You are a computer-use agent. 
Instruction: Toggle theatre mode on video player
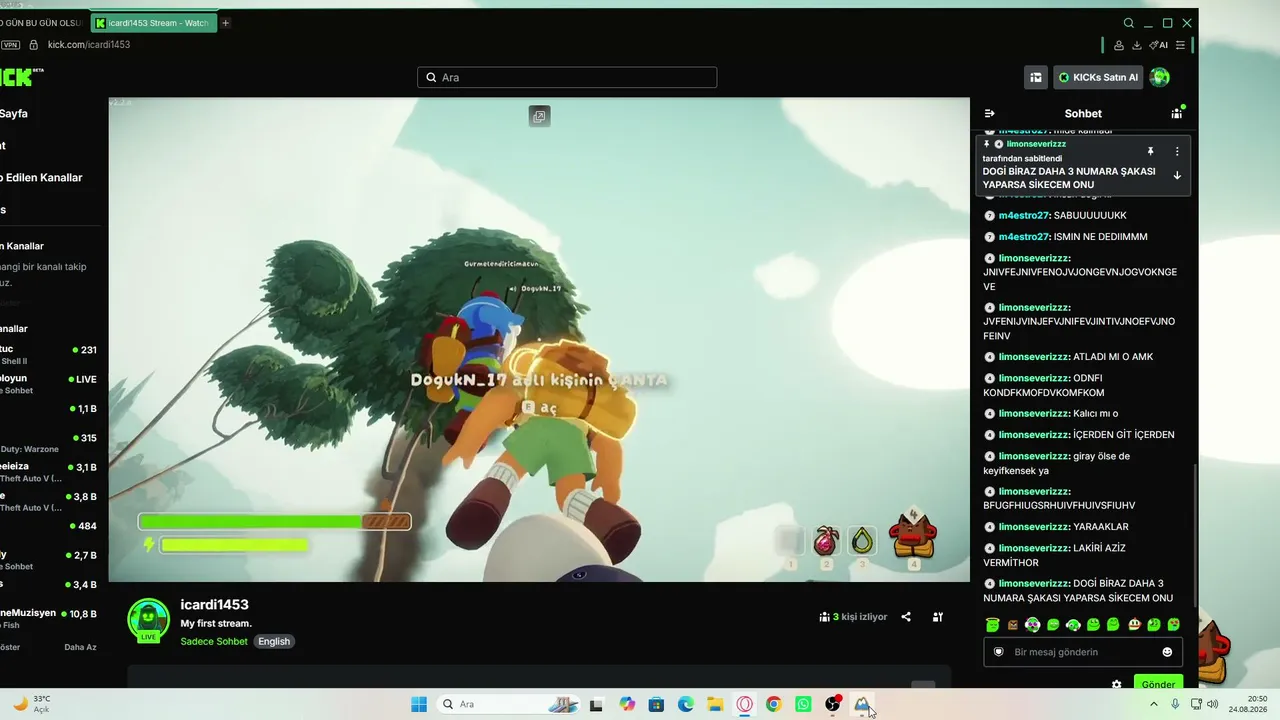539,117
